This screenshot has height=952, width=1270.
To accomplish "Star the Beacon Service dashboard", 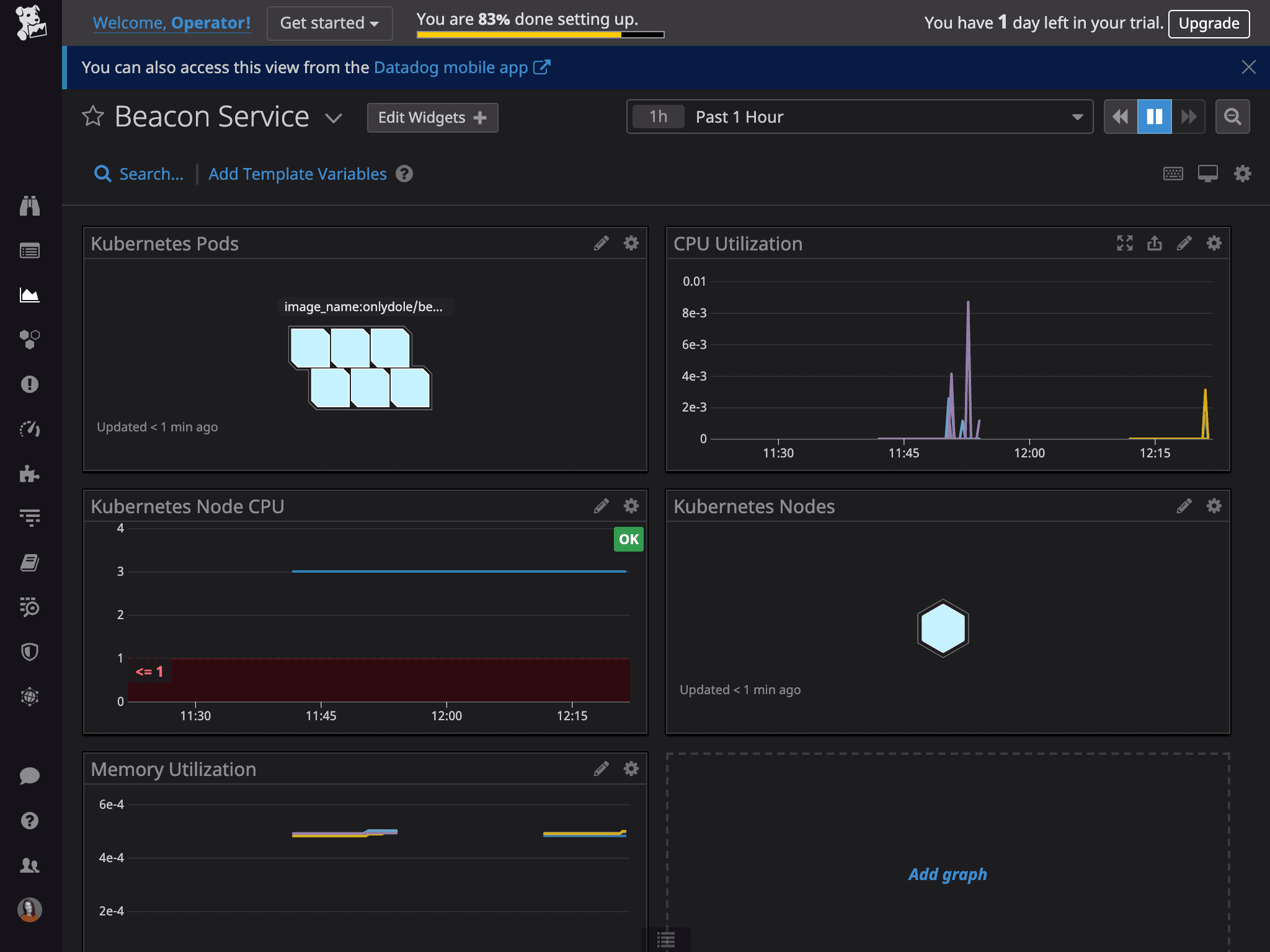I will (x=94, y=116).
